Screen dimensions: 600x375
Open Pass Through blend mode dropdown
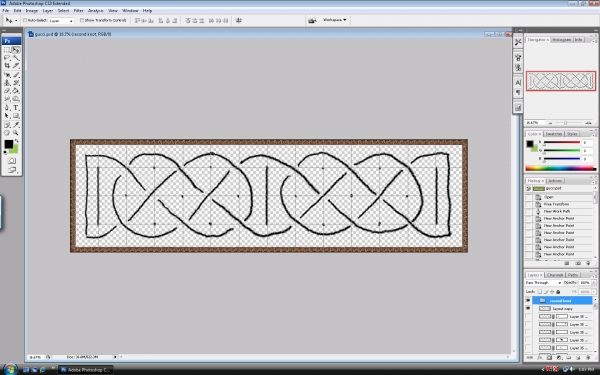click(543, 282)
